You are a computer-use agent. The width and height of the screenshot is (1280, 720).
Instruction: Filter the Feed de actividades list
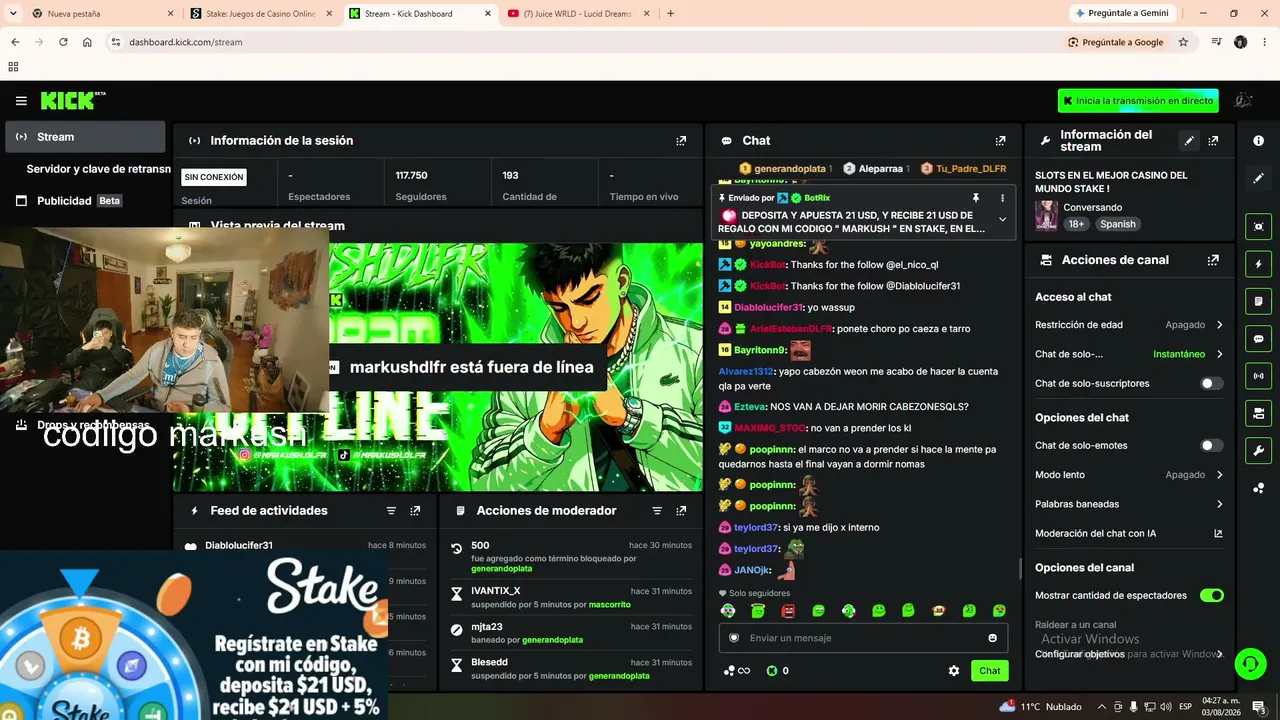[x=391, y=511]
